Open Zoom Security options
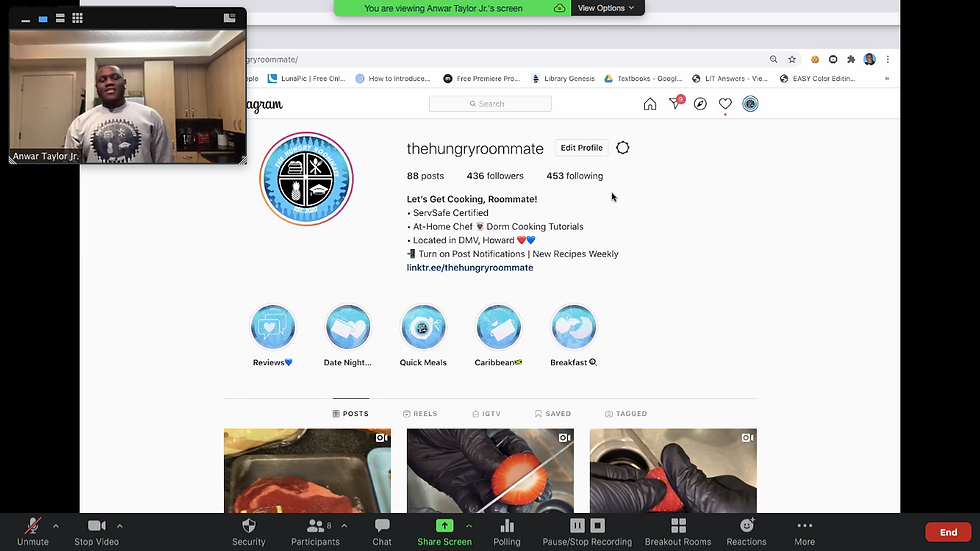 [249, 532]
